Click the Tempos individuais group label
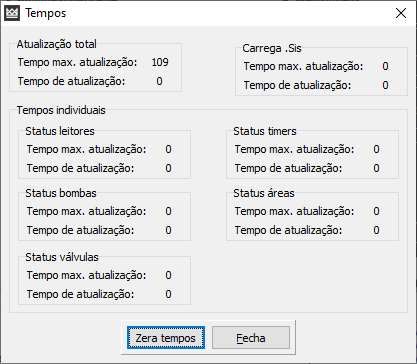The image size is (417, 364). pos(61,110)
